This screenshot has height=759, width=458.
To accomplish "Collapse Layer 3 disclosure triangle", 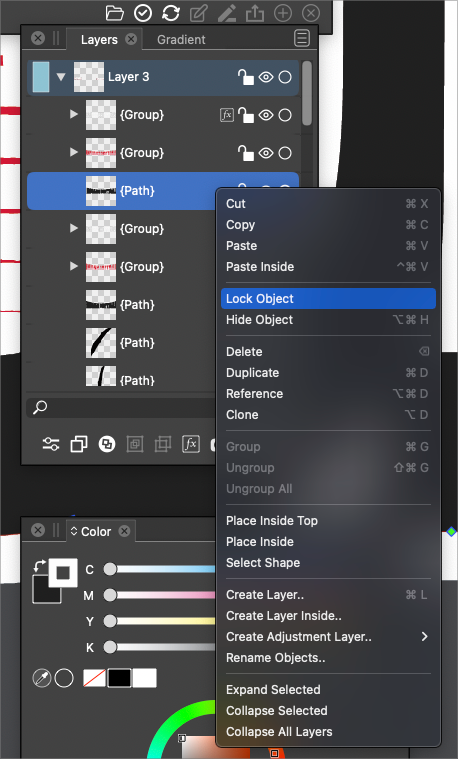I will tap(61, 76).
